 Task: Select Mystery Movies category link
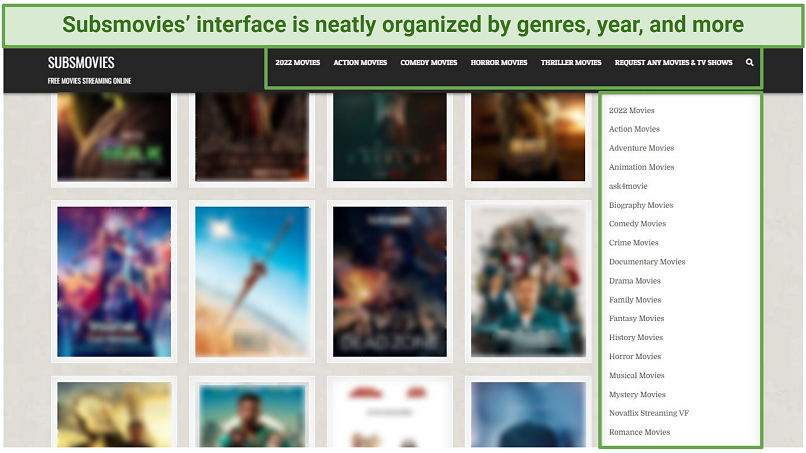pos(637,394)
